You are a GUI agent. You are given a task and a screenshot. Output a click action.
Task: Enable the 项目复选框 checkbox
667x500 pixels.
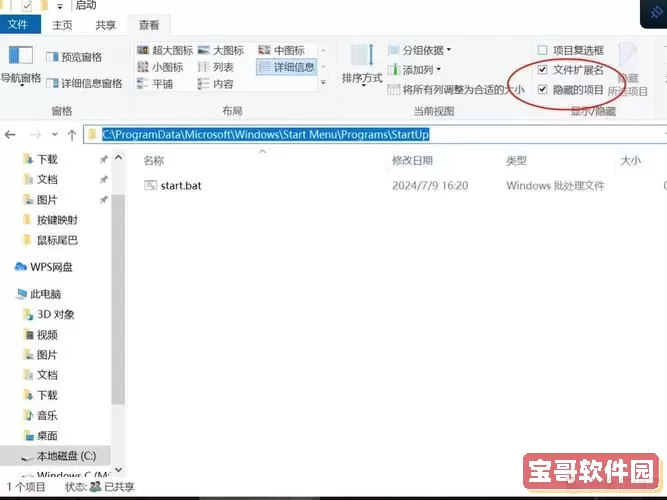pyautogui.click(x=571, y=50)
